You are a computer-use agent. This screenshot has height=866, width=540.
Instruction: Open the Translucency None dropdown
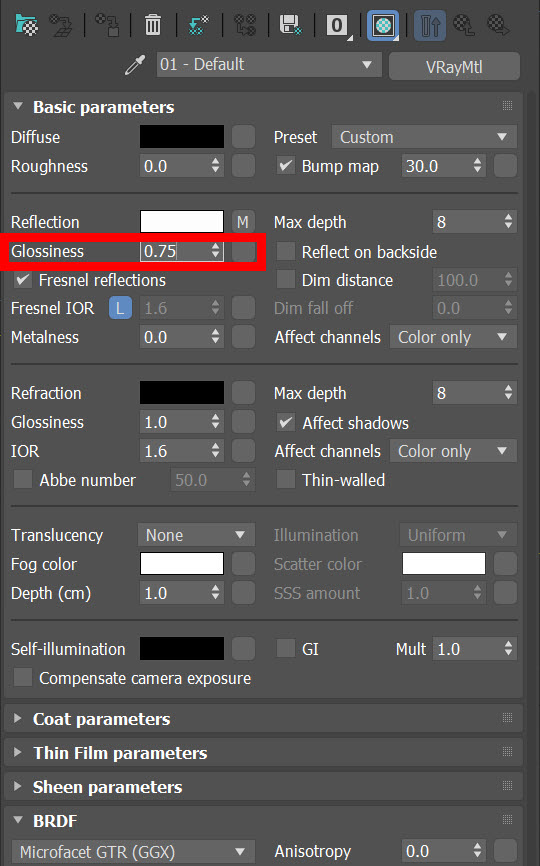(x=197, y=535)
